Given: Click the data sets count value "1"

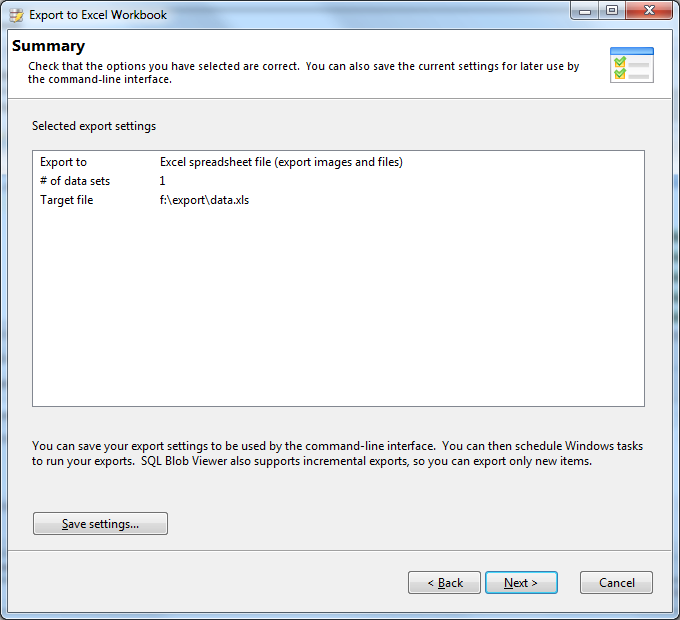Looking at the screenshot, I should pyautogui.click(x=162, y=181).
